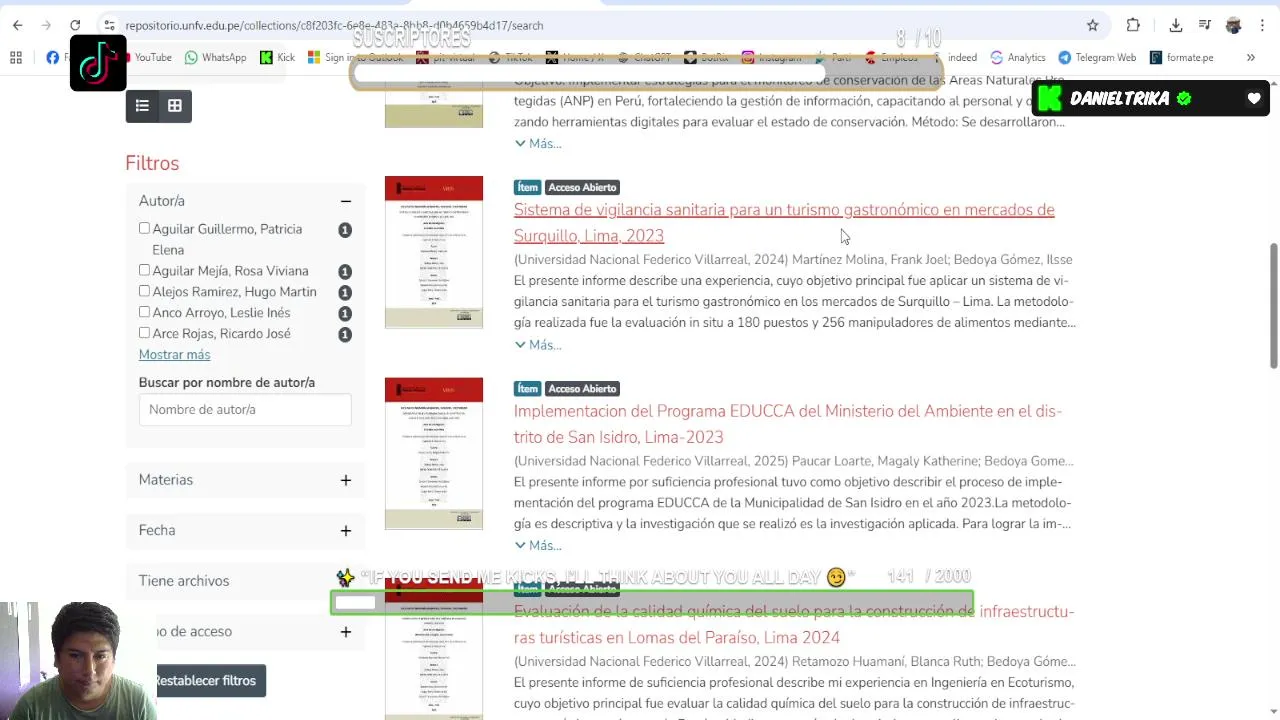Expand the Materias filter section

[x=345, y=480]
